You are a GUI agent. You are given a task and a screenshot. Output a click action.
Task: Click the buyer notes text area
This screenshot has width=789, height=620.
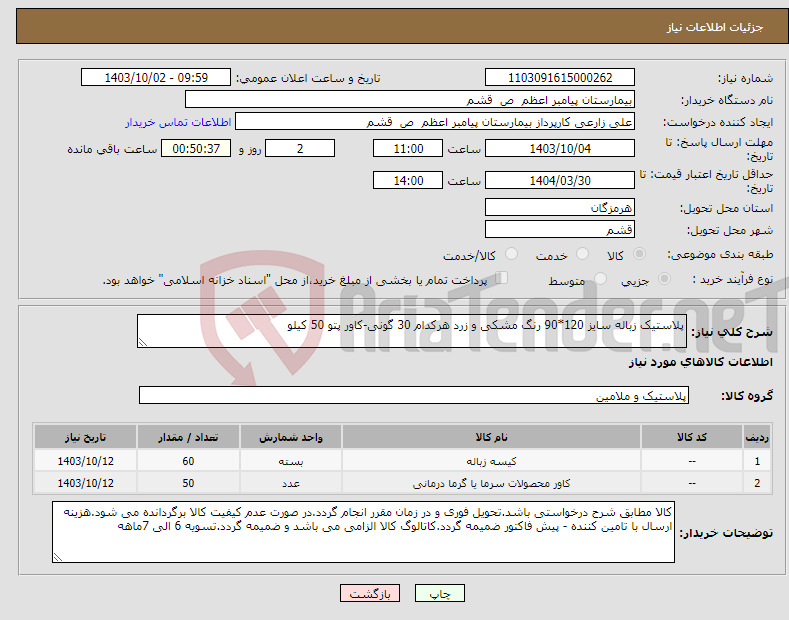pos(363,532)
